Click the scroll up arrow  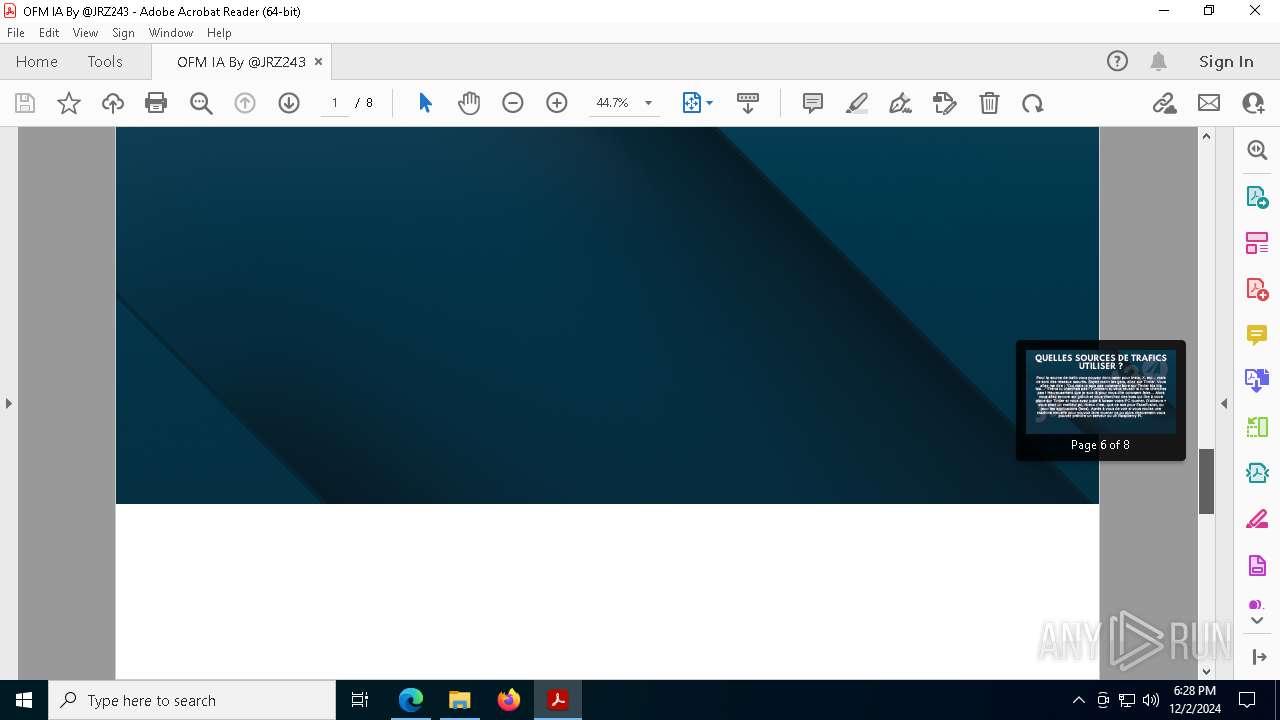(1206, 136)
